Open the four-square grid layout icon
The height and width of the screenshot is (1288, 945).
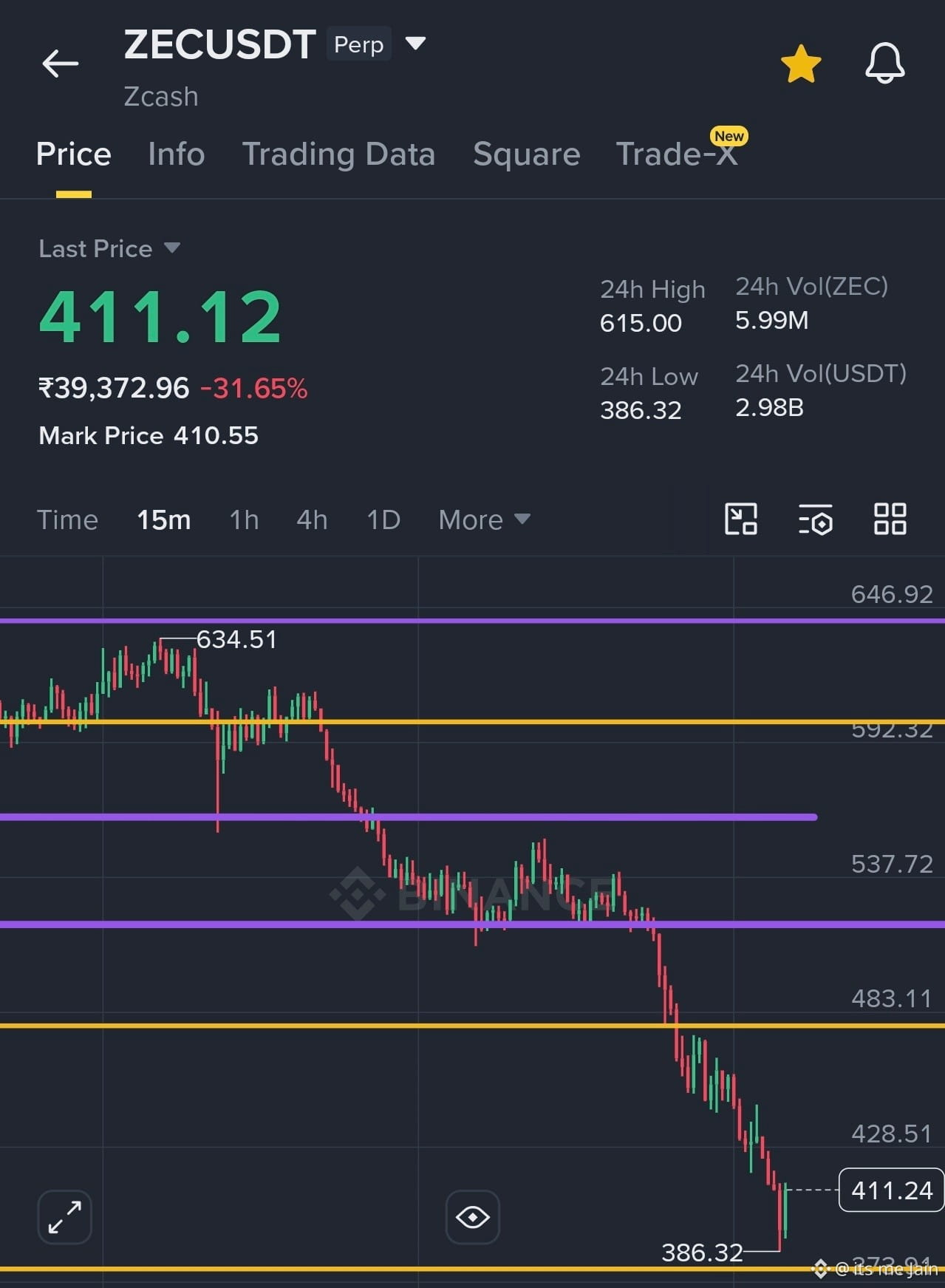click(890, 519)
